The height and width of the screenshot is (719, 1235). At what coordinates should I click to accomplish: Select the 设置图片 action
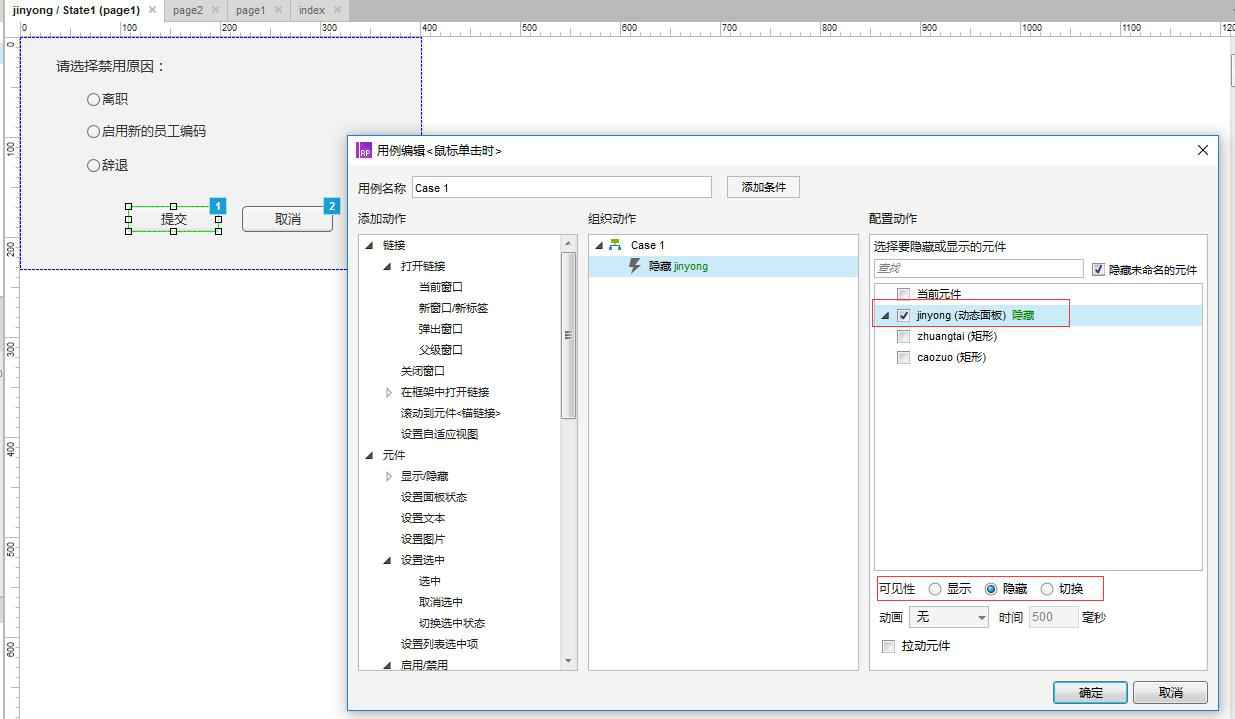pyautogui.click(x=422, y=539)
